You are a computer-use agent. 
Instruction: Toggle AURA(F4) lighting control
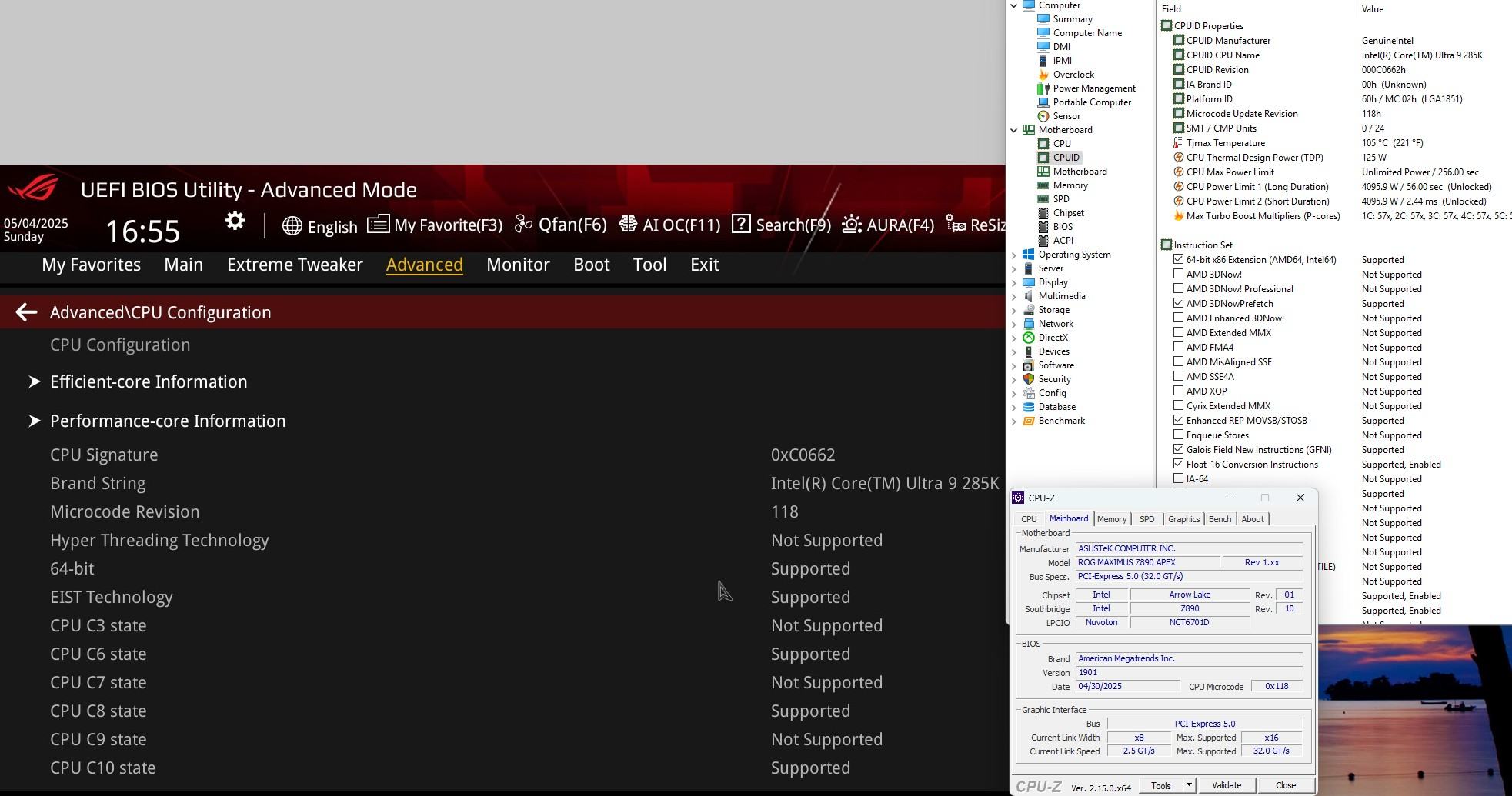coord(888,225)
